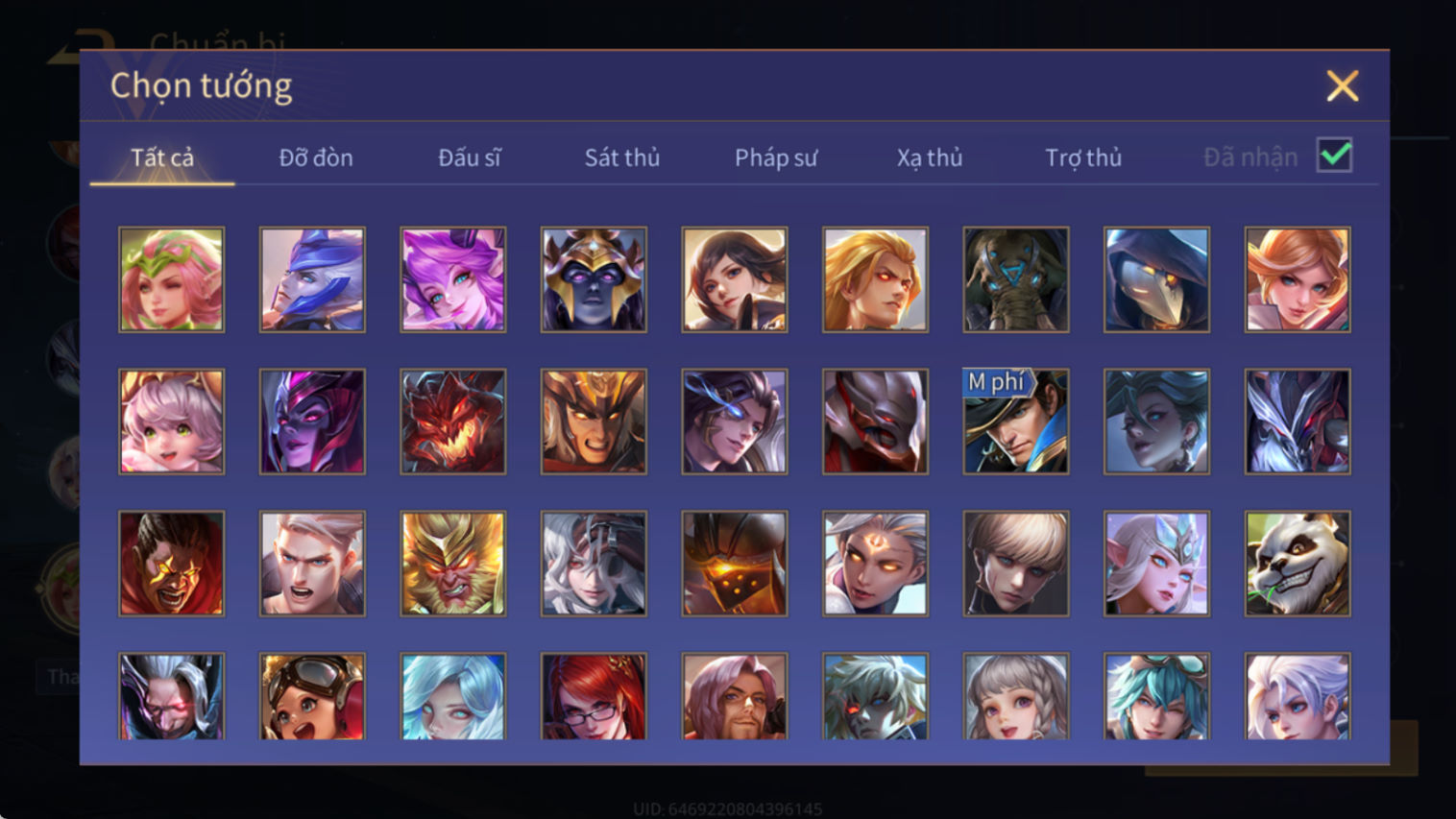1456x819 pixels.
Task: Select the armored elephant hero portrait
Action: [1015, 279]
